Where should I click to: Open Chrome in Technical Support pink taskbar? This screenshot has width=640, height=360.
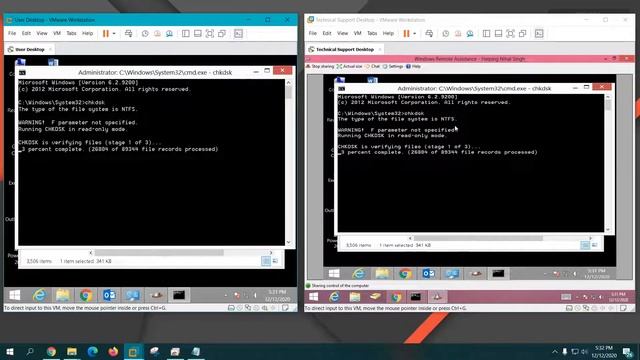point(396,297)
